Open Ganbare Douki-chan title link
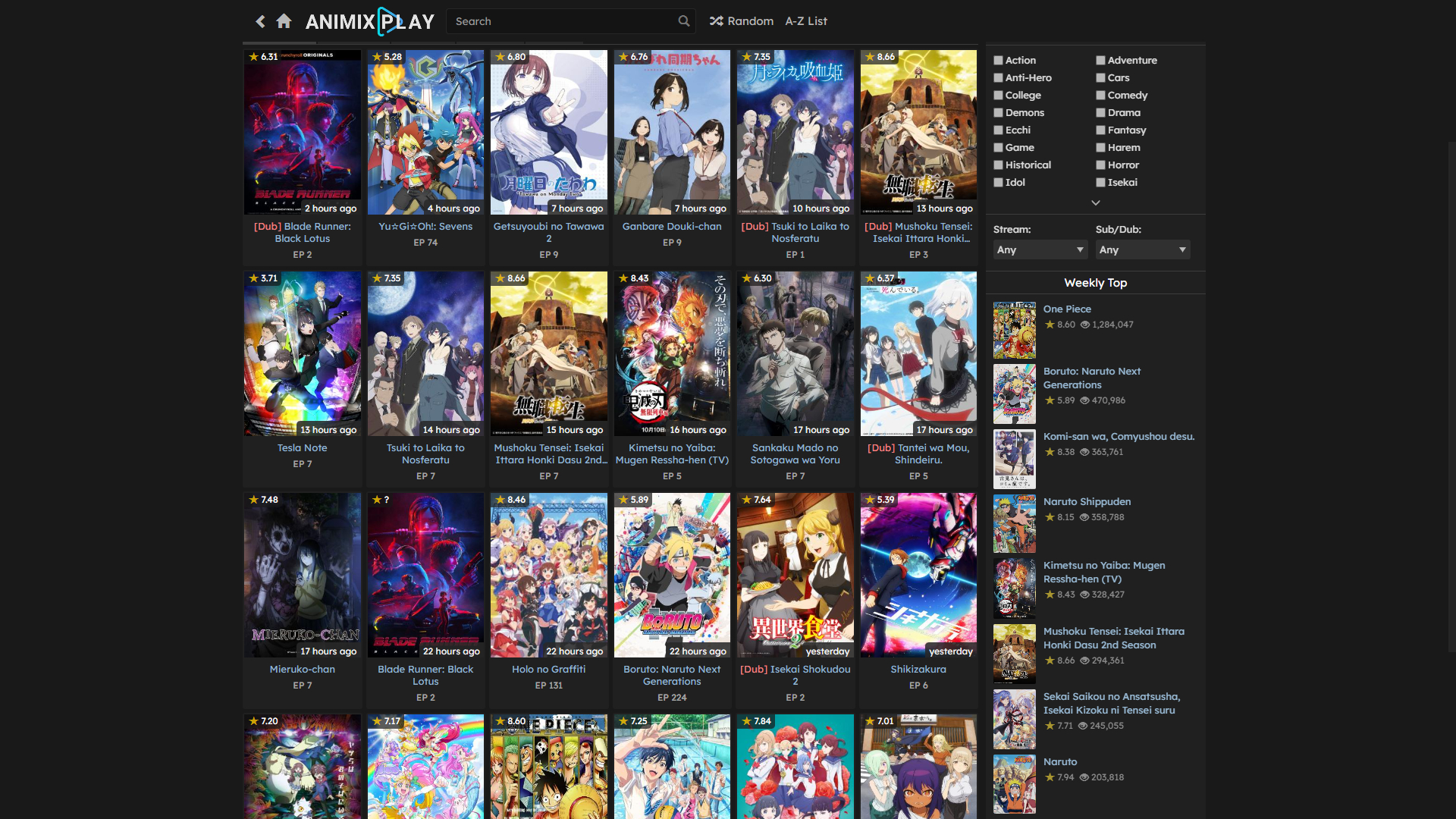The image size is (1456, 819). 672,226
